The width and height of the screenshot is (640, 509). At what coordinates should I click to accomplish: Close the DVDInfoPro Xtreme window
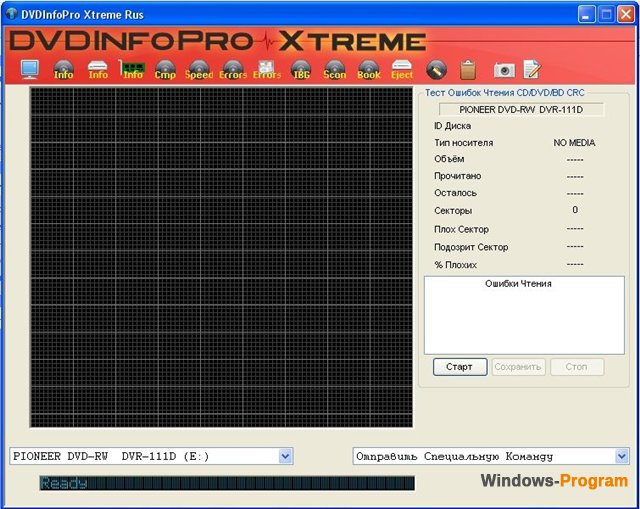coord(625,15)
